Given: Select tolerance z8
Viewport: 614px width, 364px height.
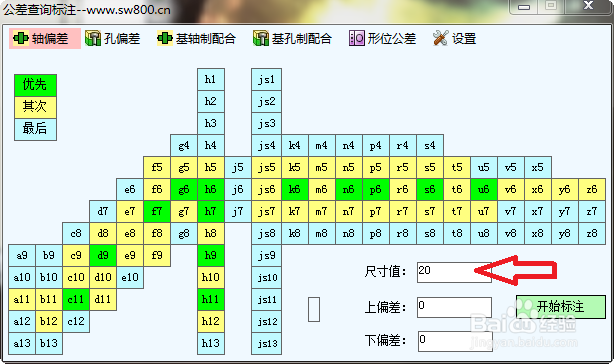Looking at the screenshot, I should click(592, 234).
